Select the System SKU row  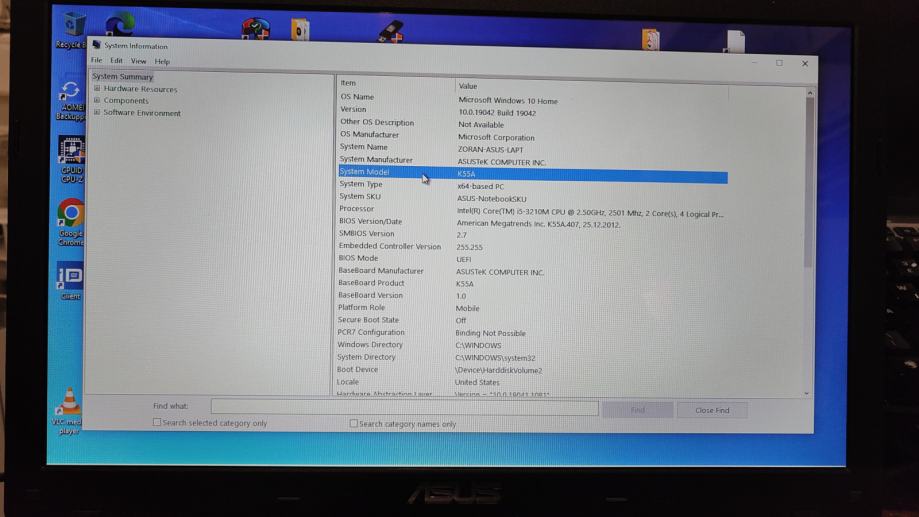(x=533, y=198)
